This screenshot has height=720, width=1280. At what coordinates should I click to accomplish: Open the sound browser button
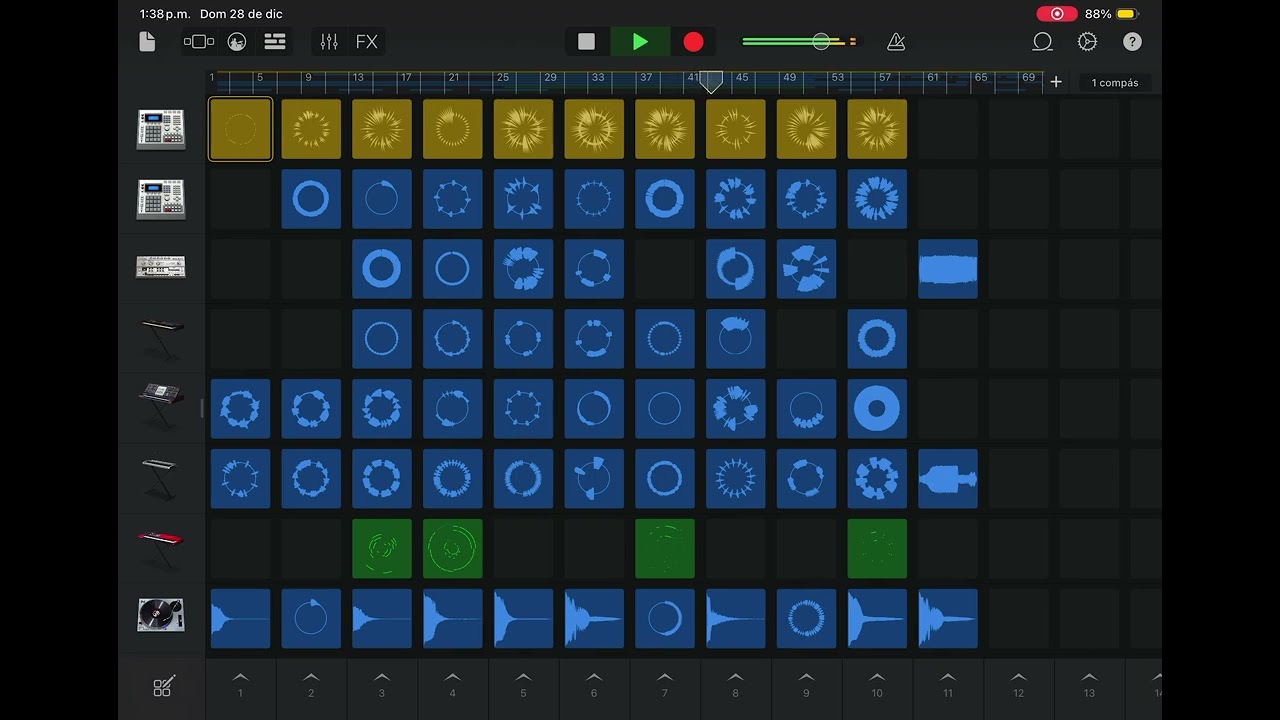click(199, 41)
